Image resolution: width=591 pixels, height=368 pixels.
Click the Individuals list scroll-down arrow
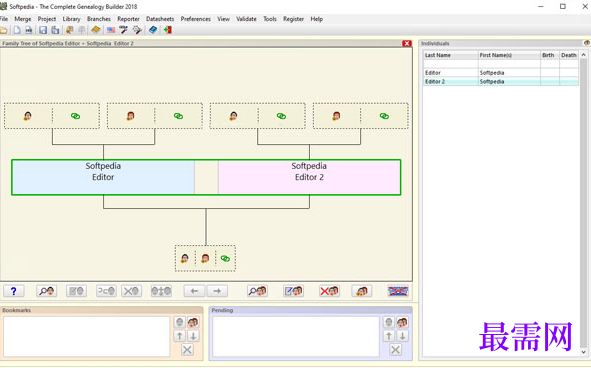[583, 352]
